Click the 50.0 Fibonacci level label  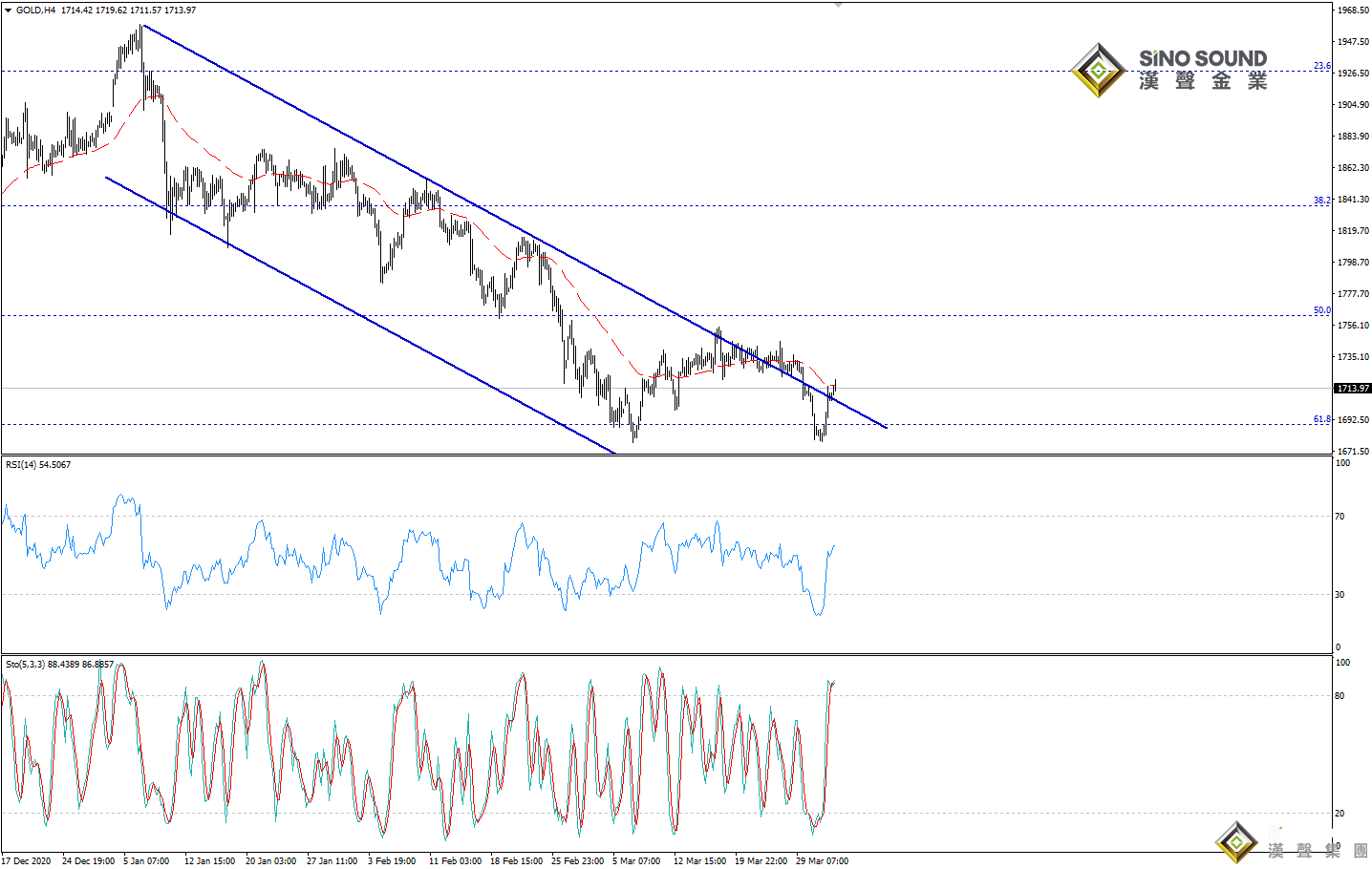pos(1321,310)
